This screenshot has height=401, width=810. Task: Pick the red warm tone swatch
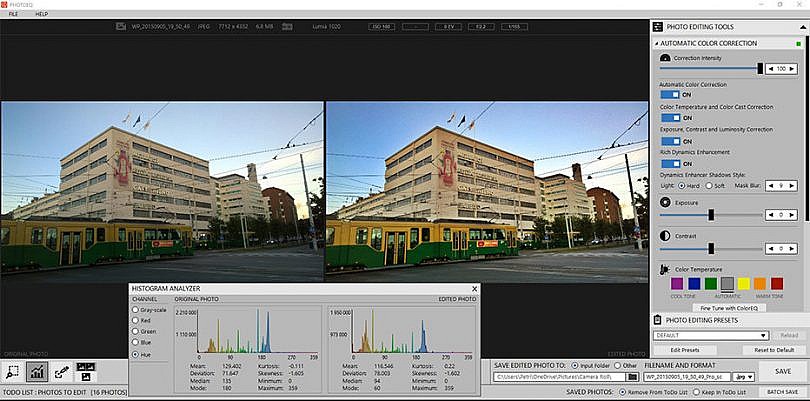pyautogui.click(x=777, y=284)
